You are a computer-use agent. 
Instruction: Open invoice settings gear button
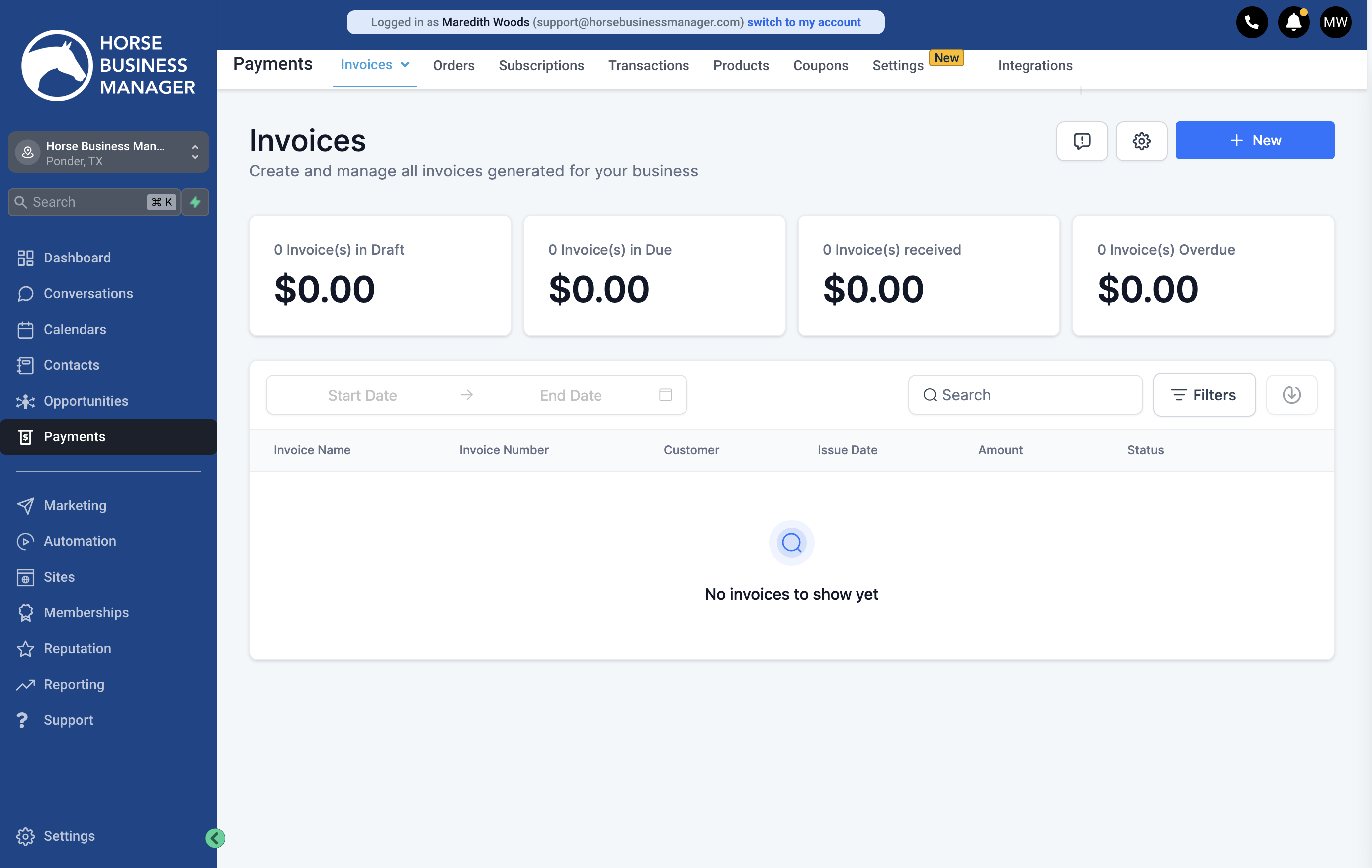tap(1141, 141)
